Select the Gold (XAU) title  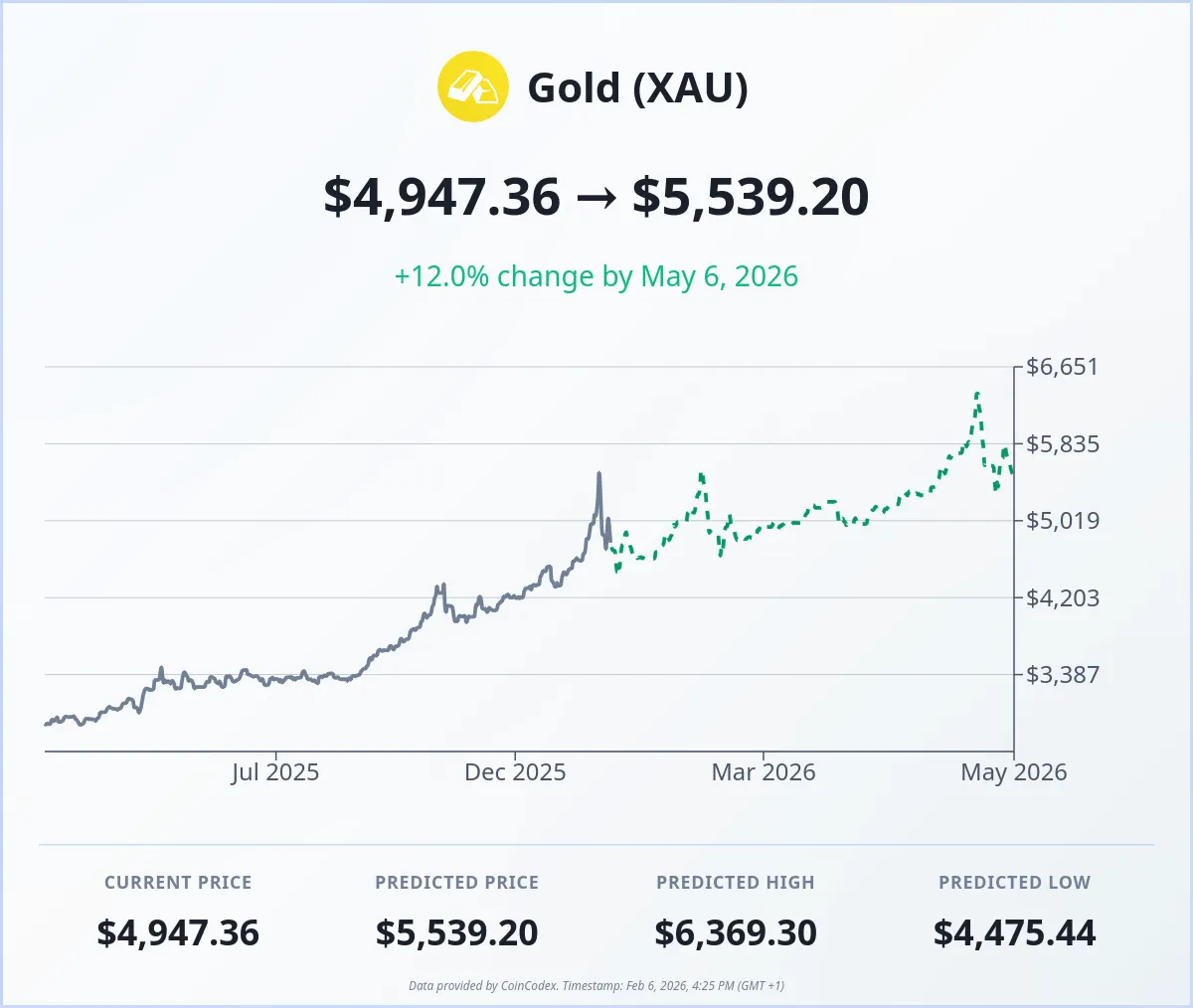pyautogui.click(x=637, y=87)
